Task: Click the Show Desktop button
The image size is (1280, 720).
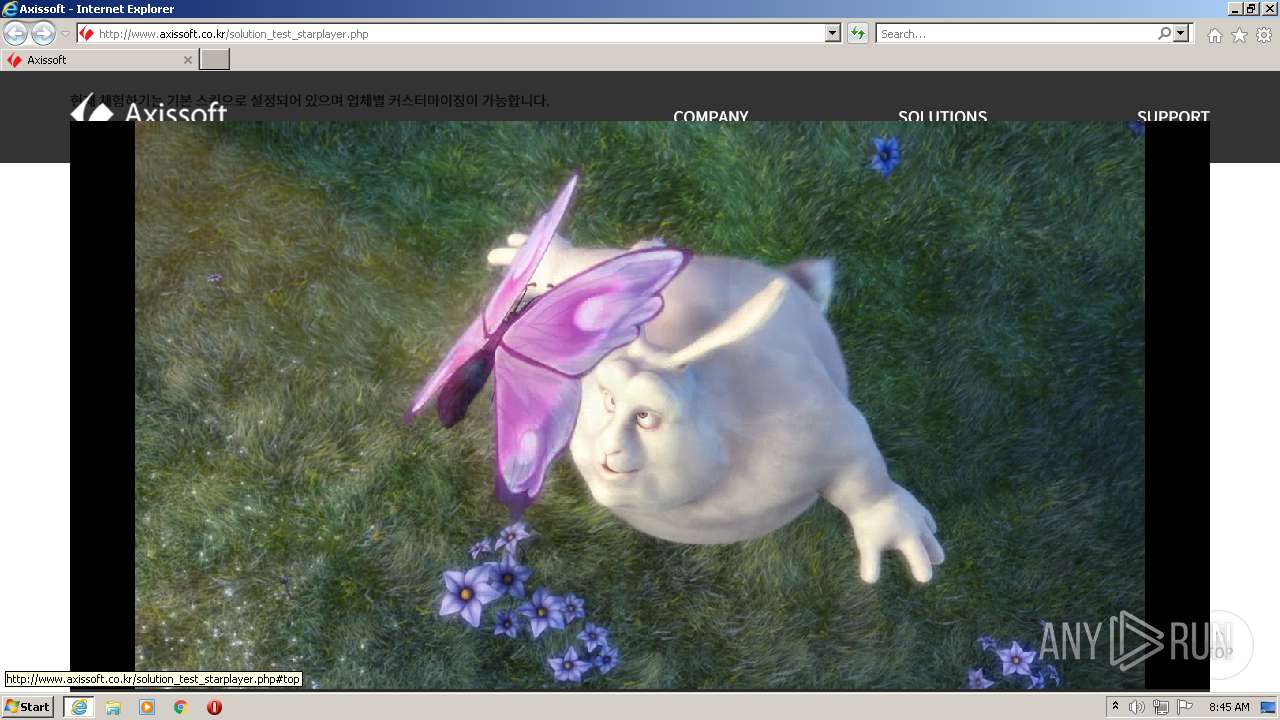Action: (1269, 707)
